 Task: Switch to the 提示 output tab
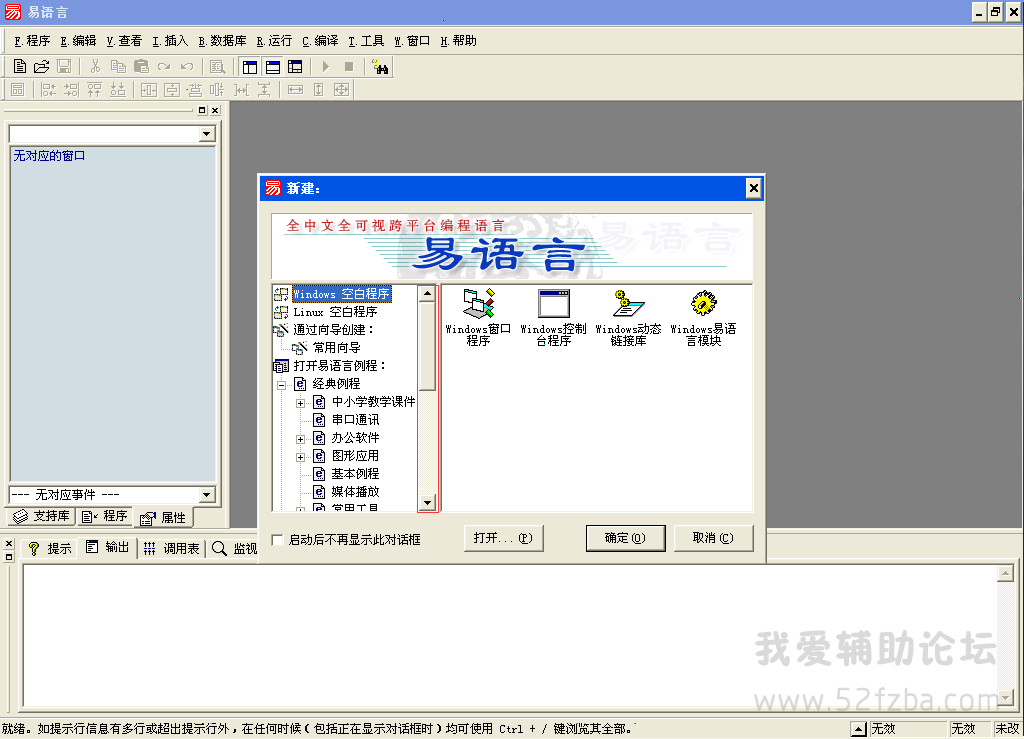(x=50, y=548)
